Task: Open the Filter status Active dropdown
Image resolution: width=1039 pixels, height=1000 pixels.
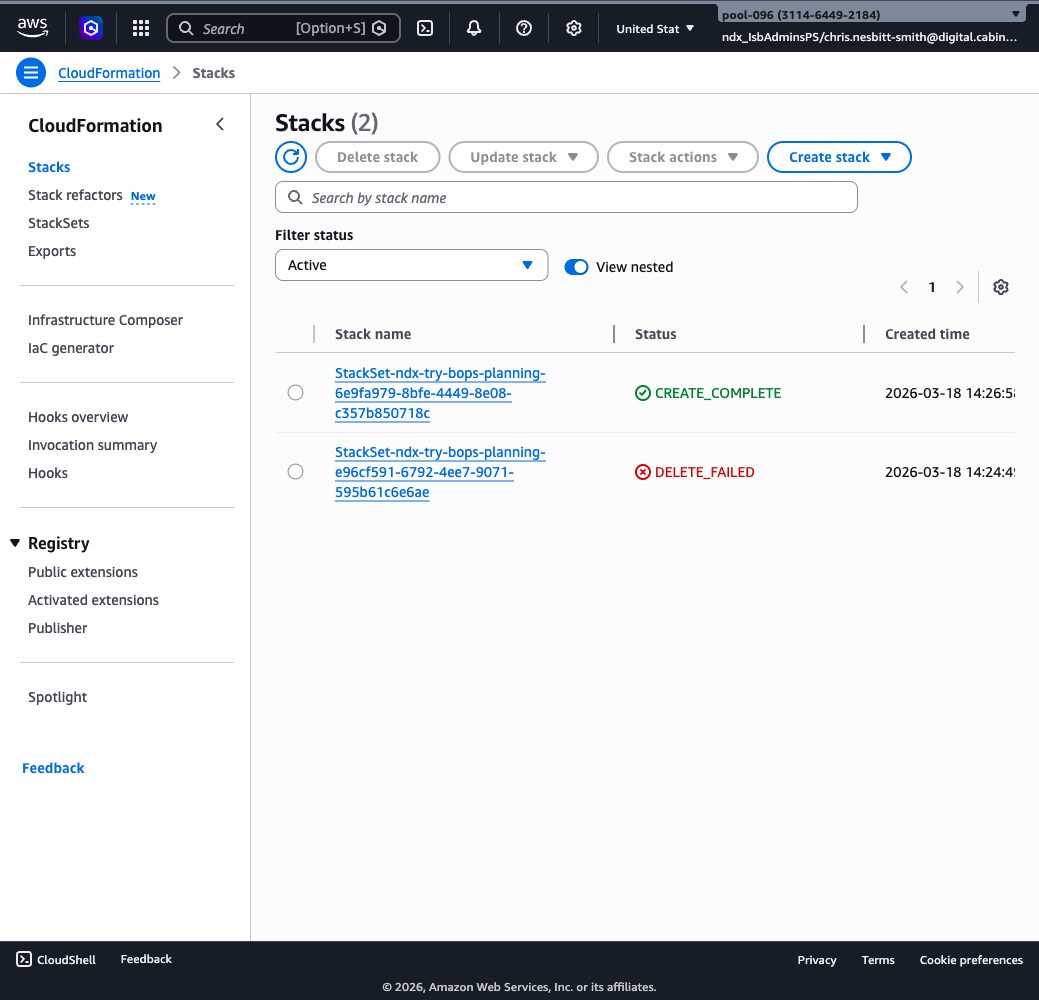Action: tap(411, 265)
